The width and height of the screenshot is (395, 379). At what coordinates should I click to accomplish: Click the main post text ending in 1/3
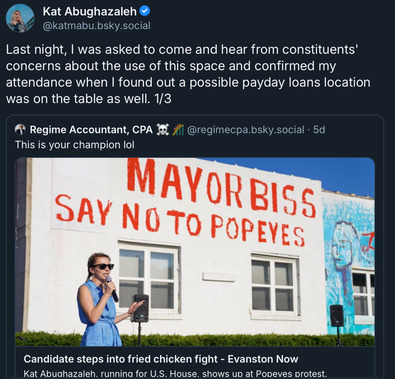tap(188, 74)
